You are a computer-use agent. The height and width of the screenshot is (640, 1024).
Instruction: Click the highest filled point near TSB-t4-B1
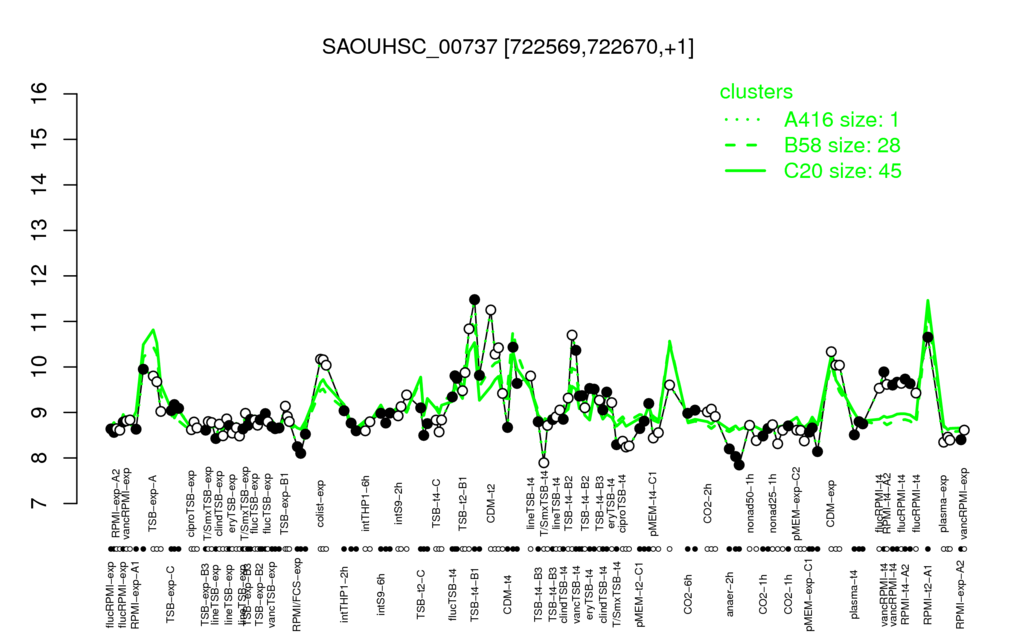tap(475, 300)
